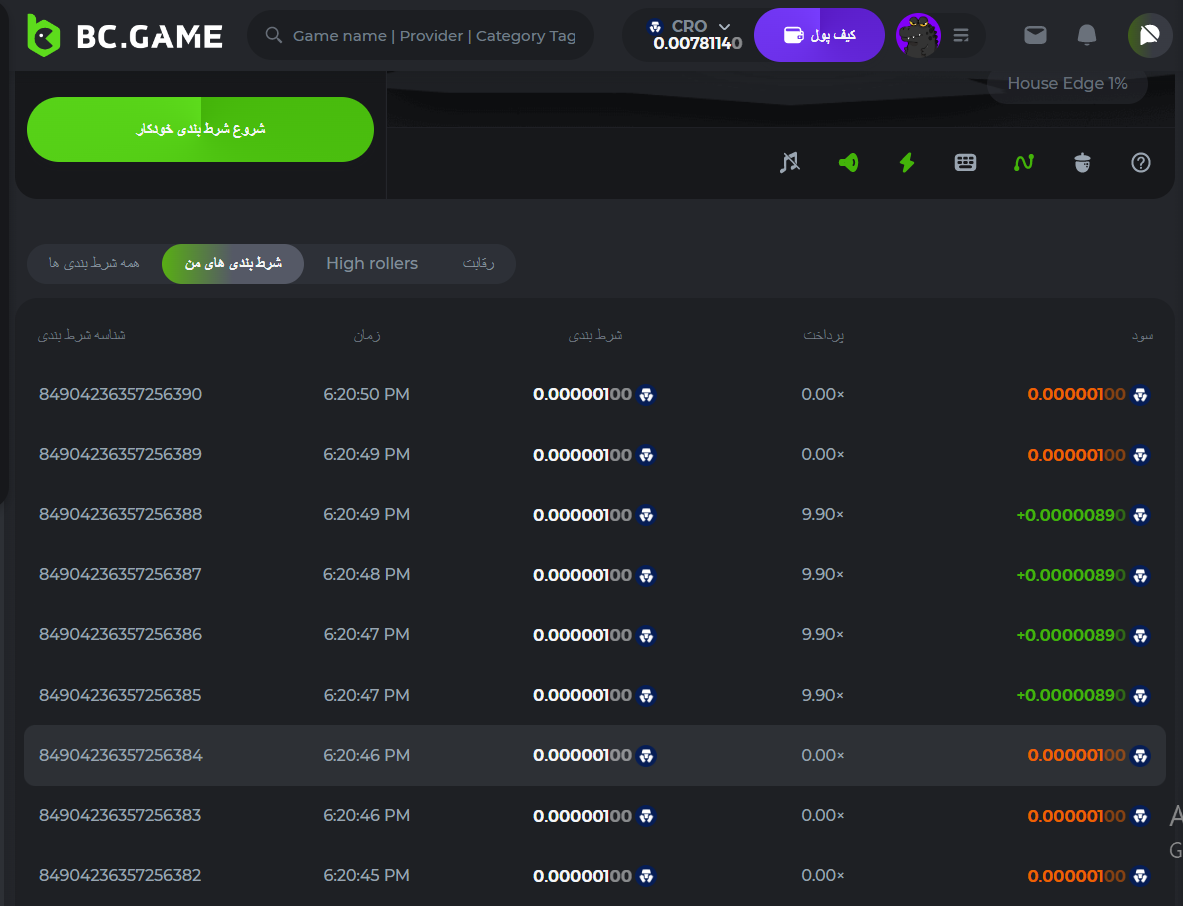Open the chat bubble icon

[x=1150, y=36]
